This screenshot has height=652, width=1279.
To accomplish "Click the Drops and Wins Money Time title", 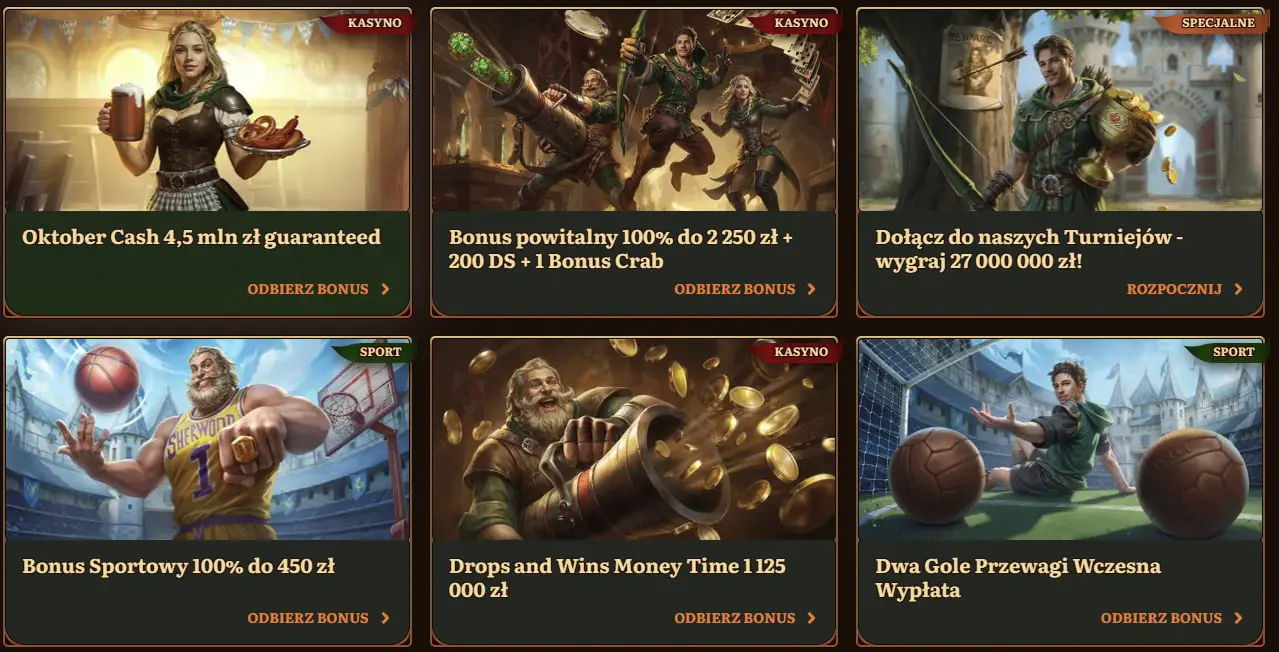I will pos(617,578).
